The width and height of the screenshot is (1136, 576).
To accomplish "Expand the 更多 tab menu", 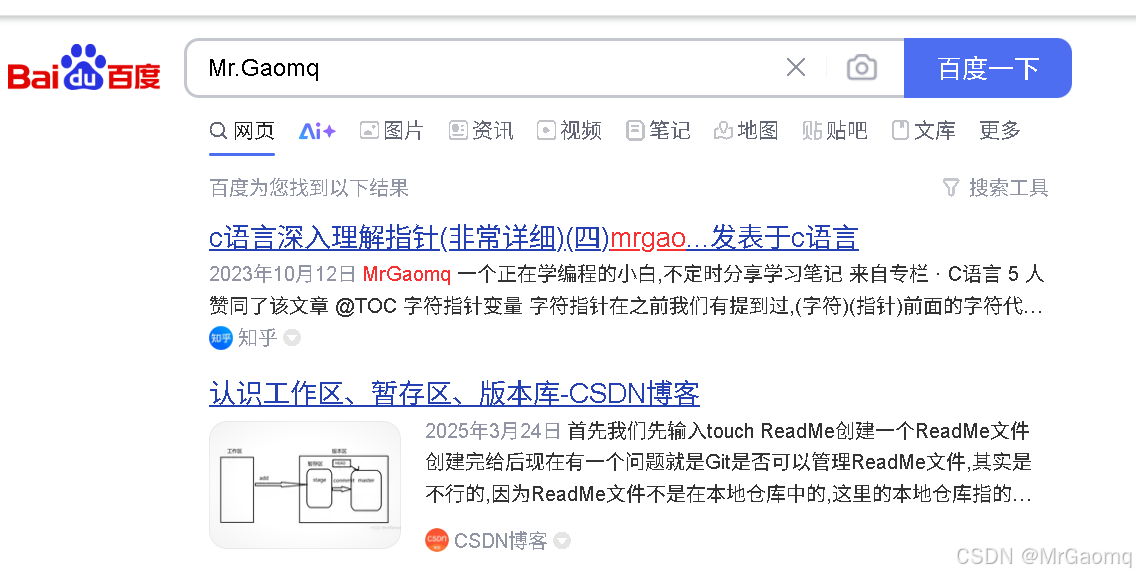I will point(1000,130).
